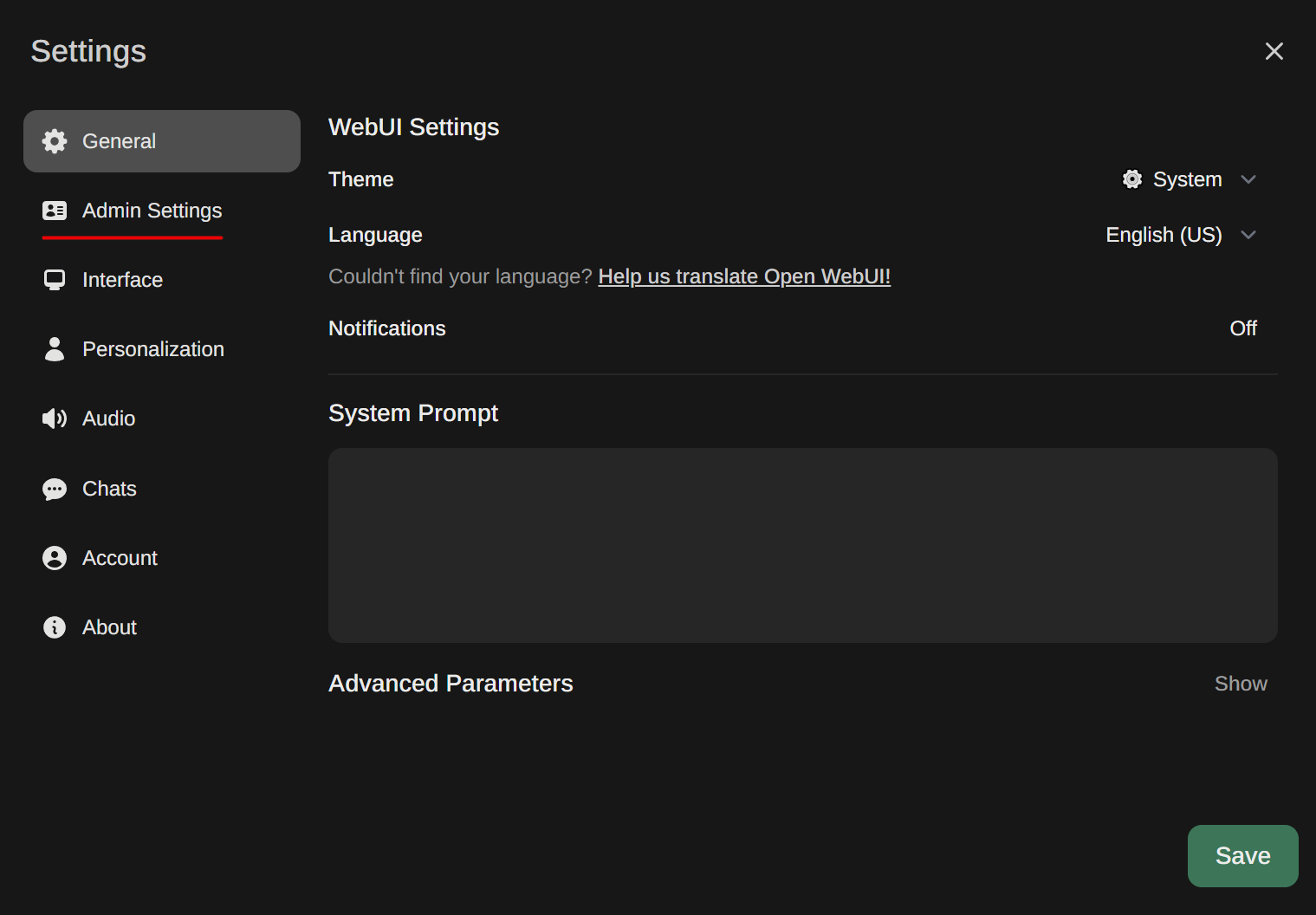Screen dimensions: 1316x915
Task: Click the System Prompt heading
Action: coord(413,413)
